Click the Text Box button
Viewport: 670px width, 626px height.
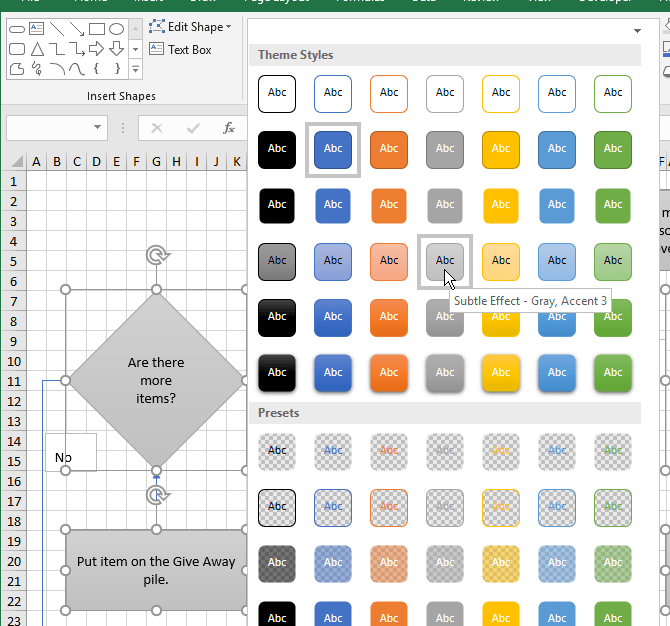180,49
